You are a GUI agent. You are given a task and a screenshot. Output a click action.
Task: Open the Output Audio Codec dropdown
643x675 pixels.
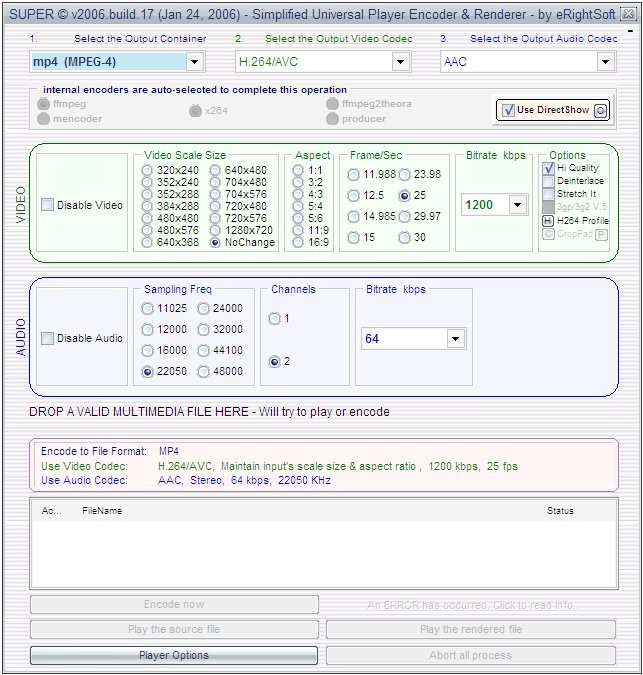point(606,62)
